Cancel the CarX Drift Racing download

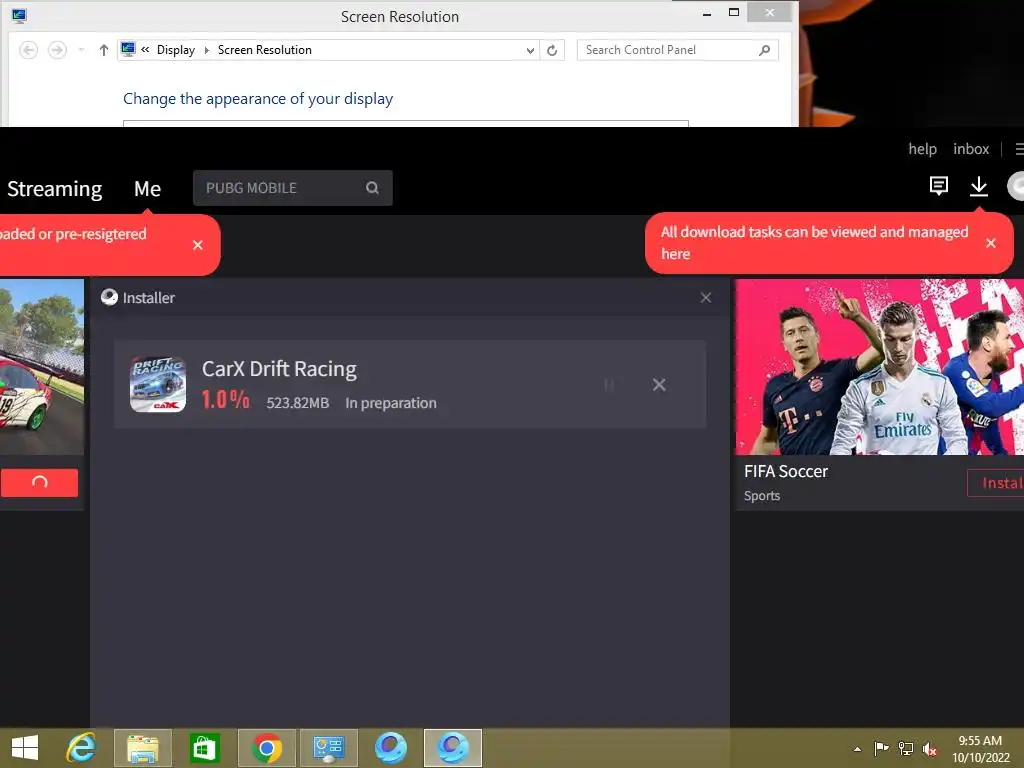pyautogui.click(x=659, y=385)
